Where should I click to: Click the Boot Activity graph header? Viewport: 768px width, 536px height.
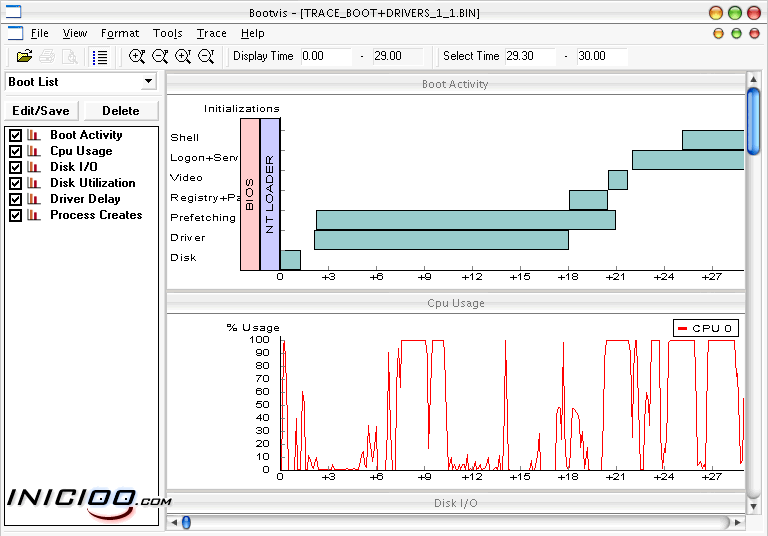[x=456, y=84]
